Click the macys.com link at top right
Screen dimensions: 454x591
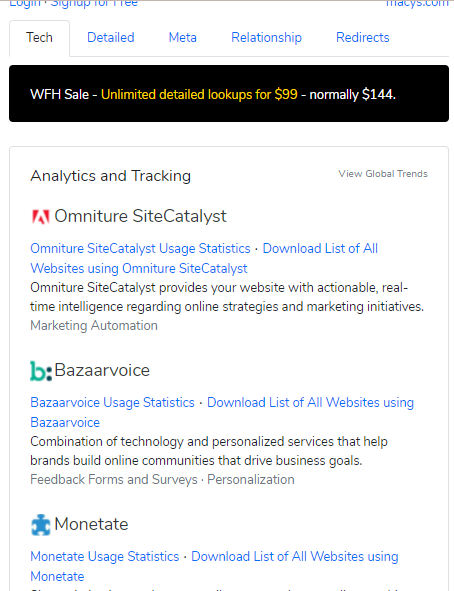point(417,4)
